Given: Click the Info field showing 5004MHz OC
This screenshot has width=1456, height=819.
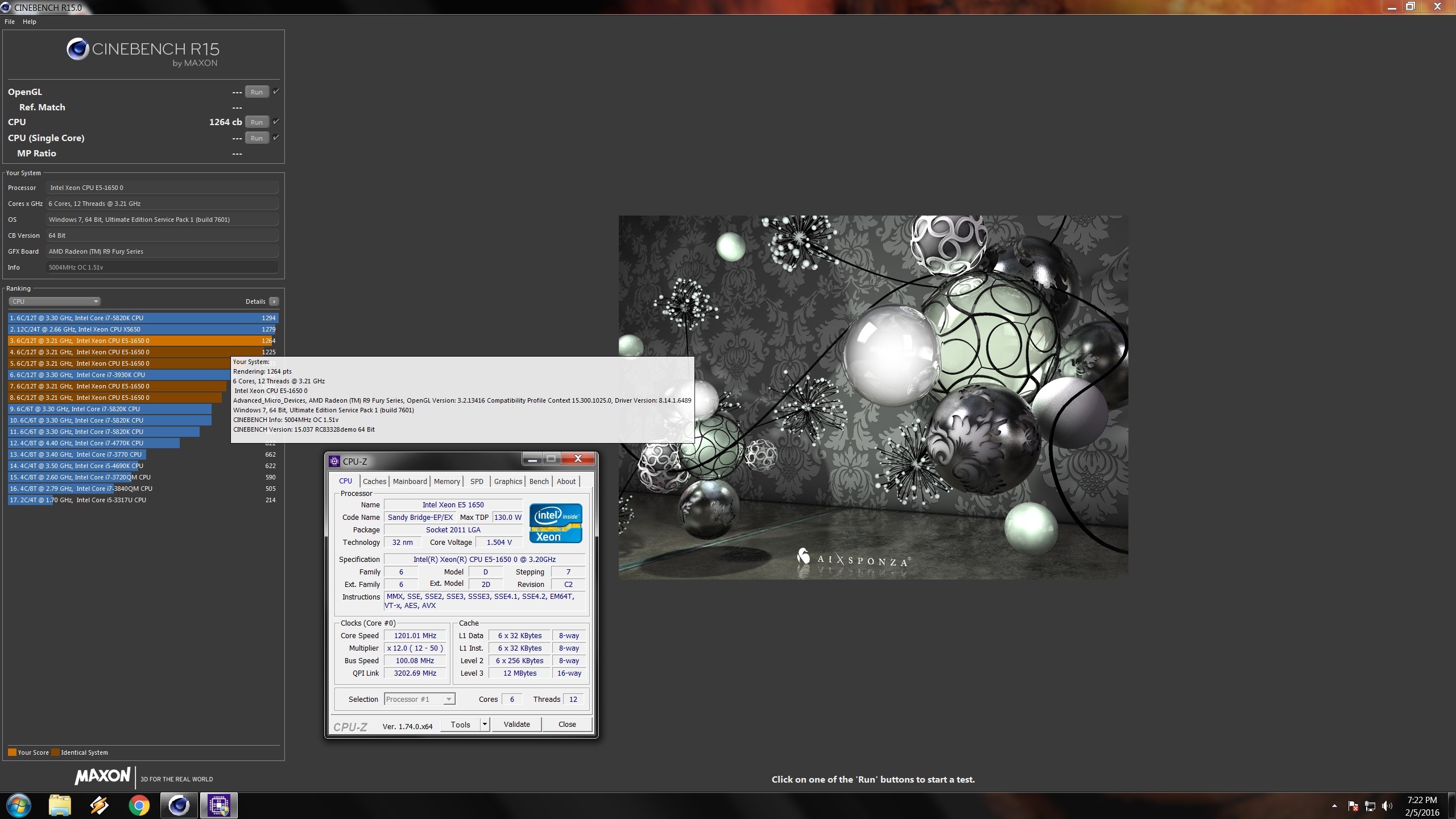Looking at the screenshot, I should point(162,267).
